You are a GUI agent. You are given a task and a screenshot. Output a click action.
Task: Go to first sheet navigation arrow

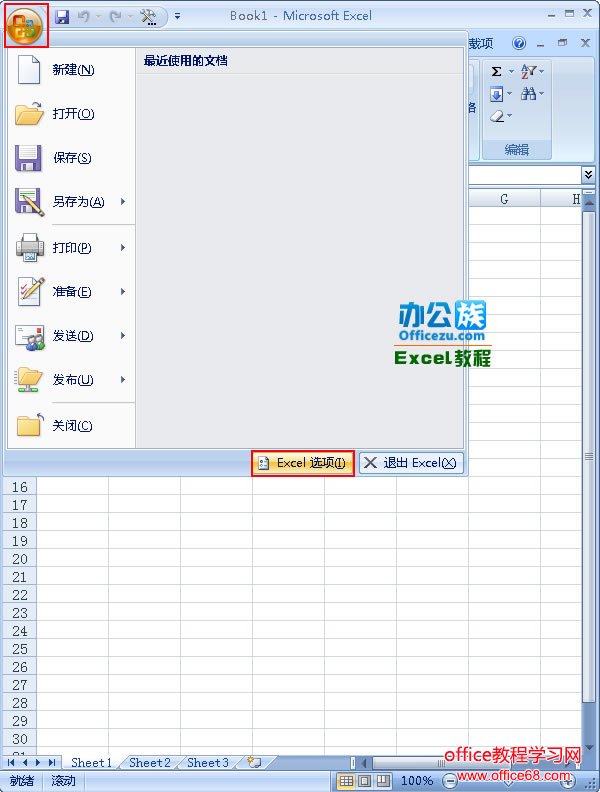(x=11, y=763)
